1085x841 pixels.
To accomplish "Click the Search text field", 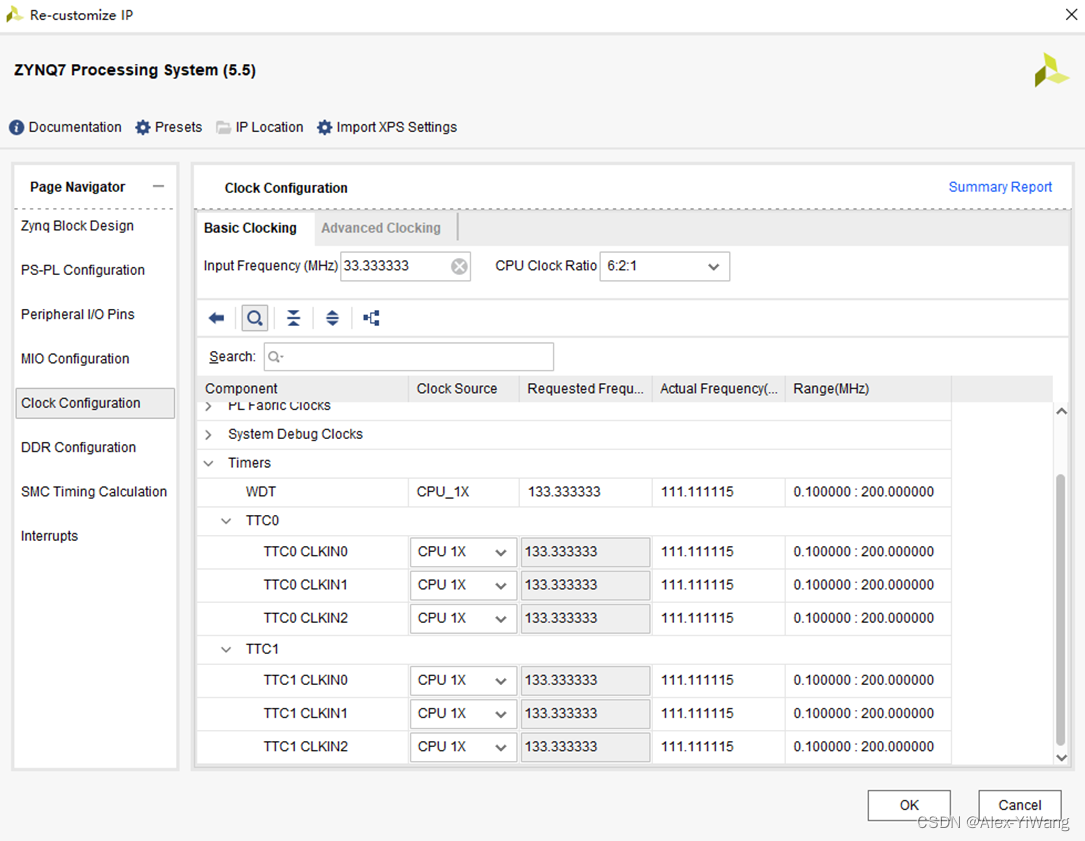I will (x=408, y=356).
